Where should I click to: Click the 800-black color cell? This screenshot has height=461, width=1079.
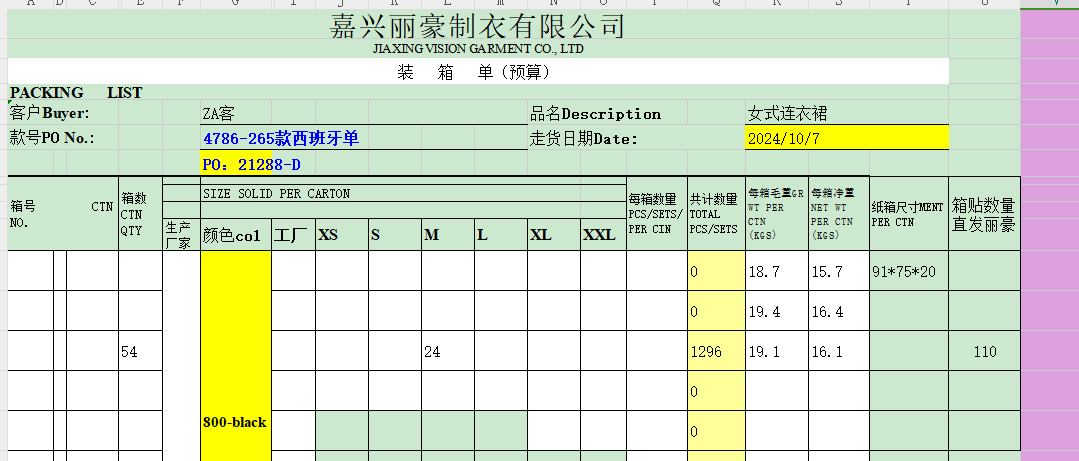pos(235,422)
